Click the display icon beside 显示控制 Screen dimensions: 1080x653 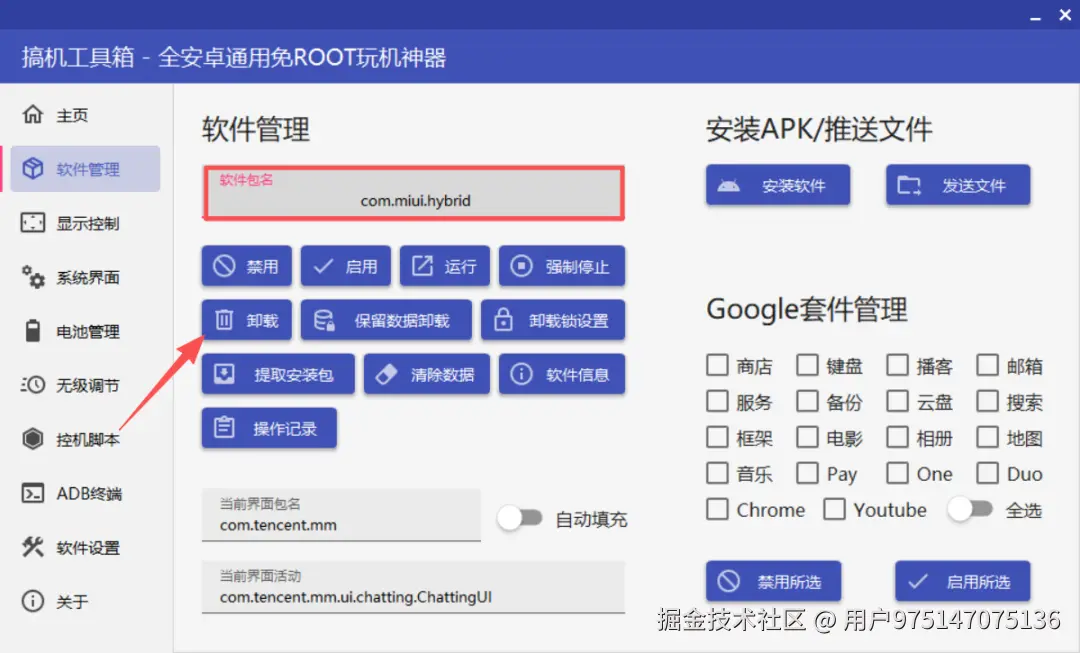[32, 222]
